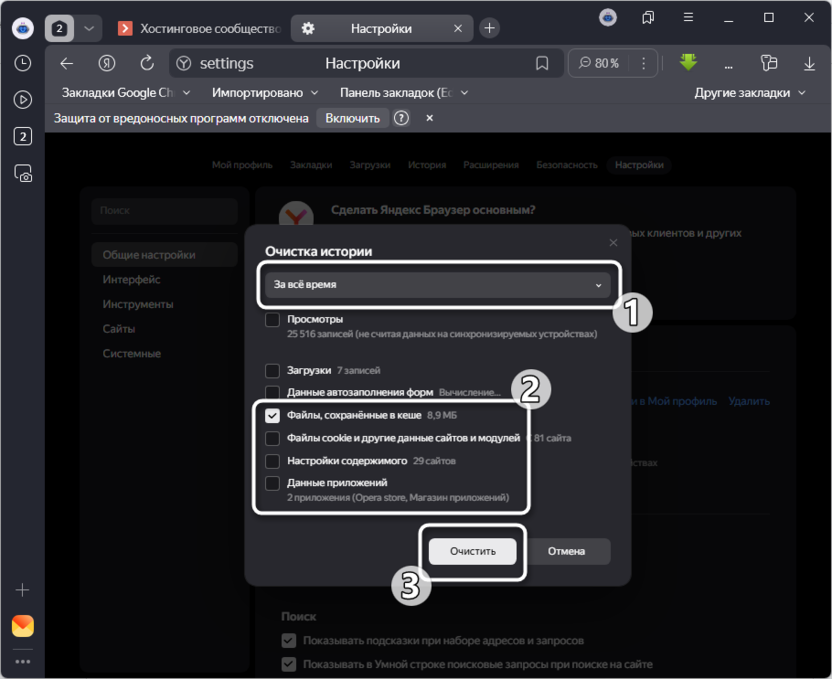Switch to Хостинговое сообщество tab
The image size is (832, 679).
[200, 29]
